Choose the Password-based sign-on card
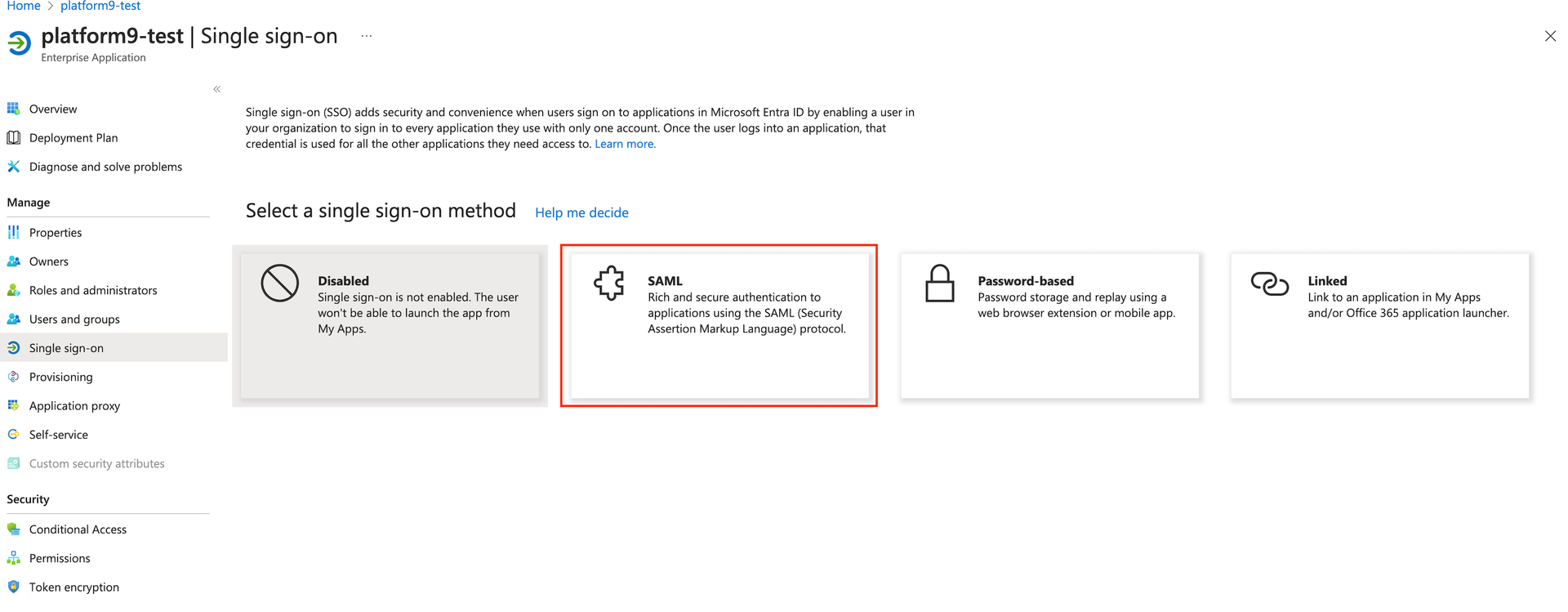This screenshot has width=1568, height=612. click(1049, 325)
